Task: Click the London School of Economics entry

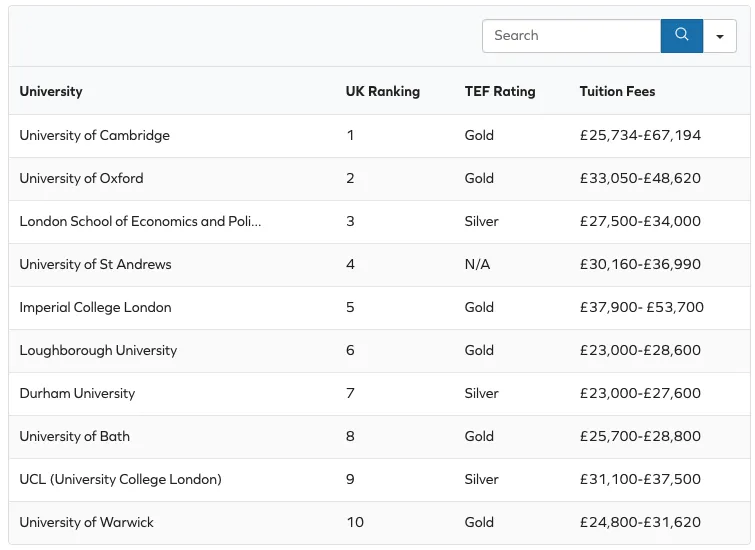Action: 140,221
